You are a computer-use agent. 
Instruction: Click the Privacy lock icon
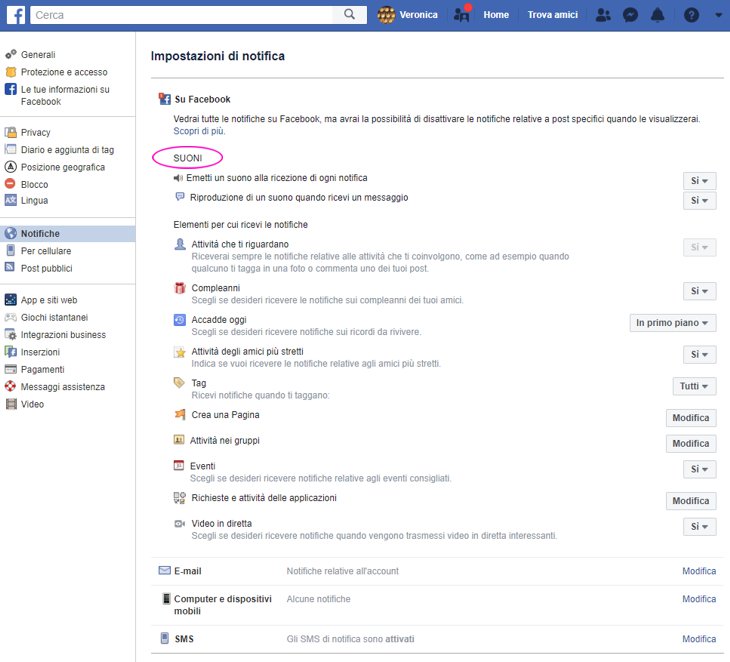[x=11, y=132]
